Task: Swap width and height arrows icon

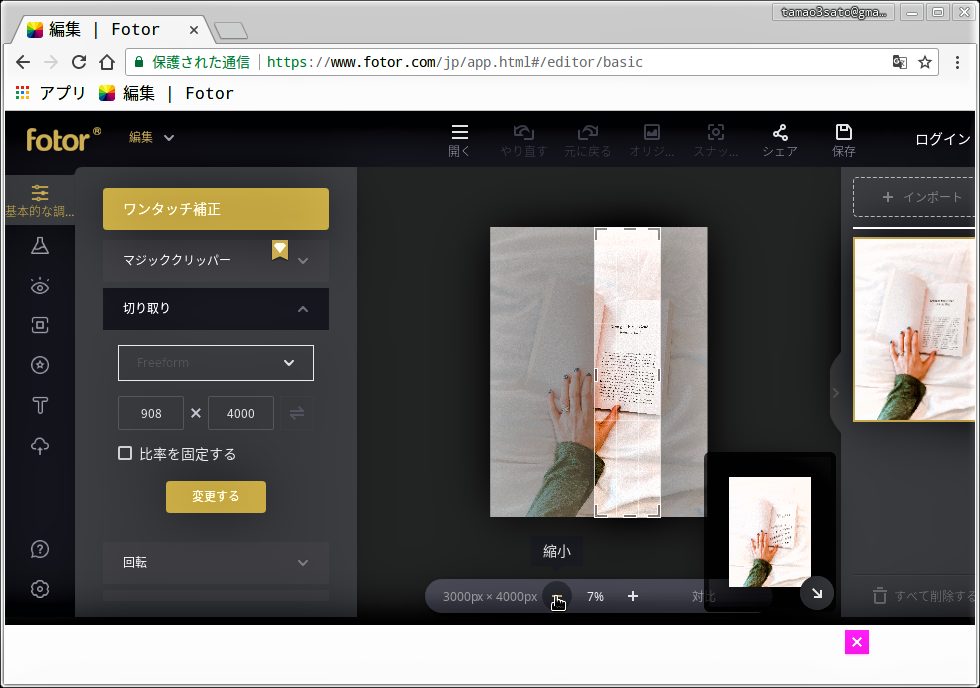Action: pos(296,413)
